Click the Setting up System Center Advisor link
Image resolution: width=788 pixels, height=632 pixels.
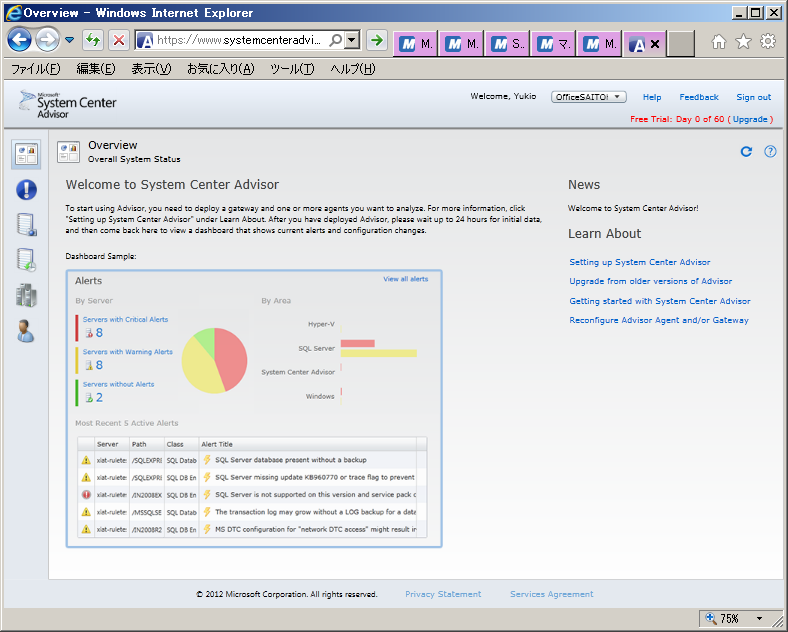tap(639, 262)
